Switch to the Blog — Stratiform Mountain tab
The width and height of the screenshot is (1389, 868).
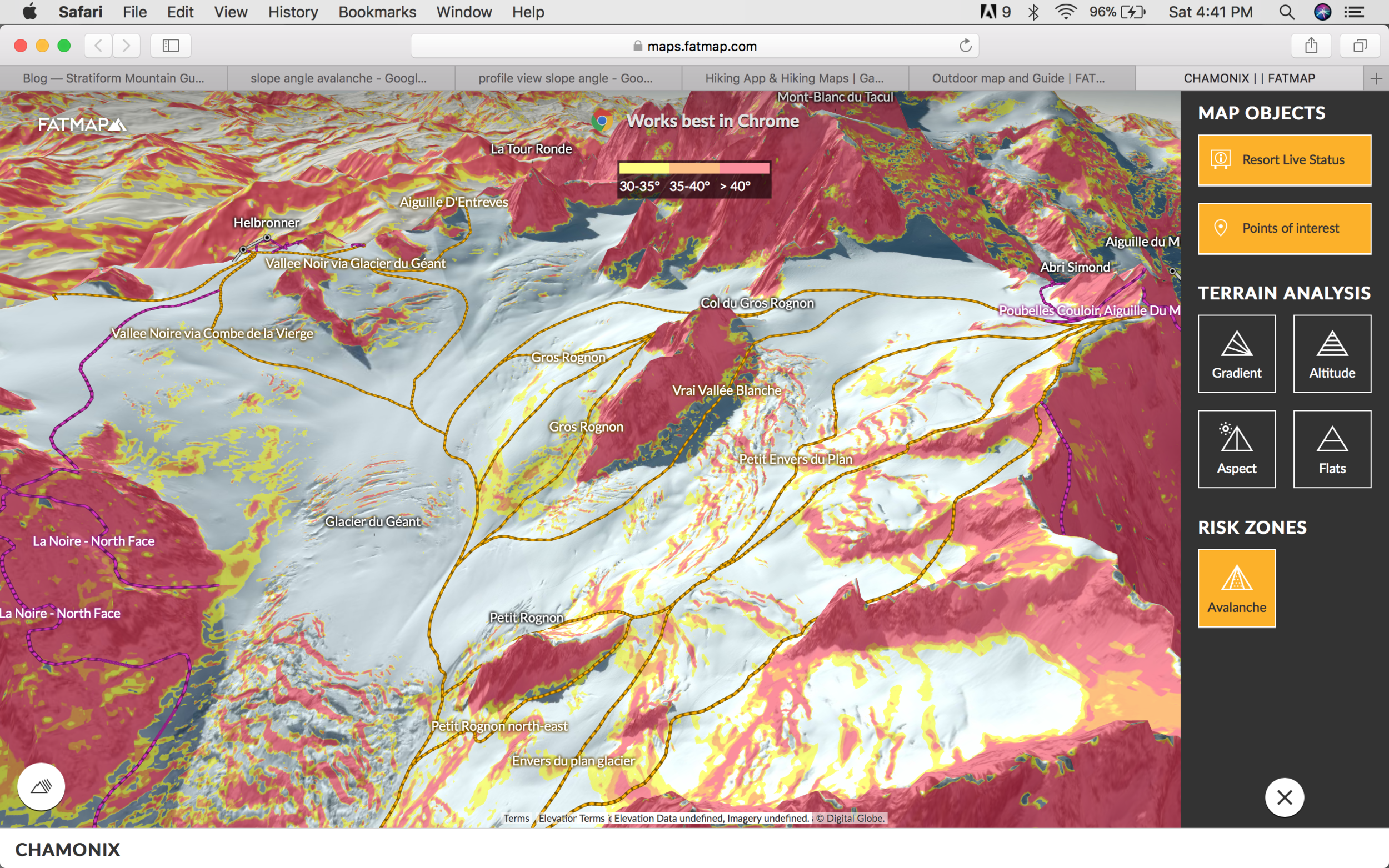point(113,78)
